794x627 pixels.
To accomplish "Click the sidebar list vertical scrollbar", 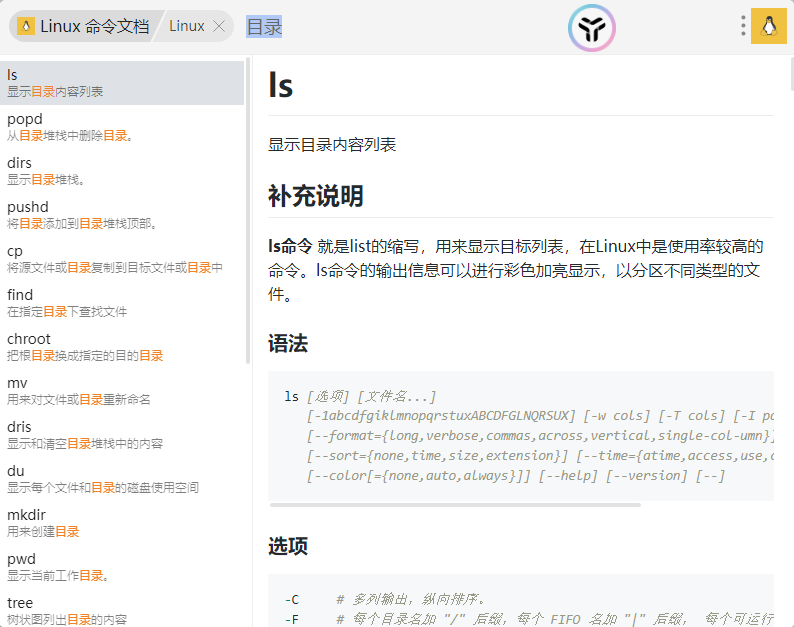I will [x=248, y=210].
